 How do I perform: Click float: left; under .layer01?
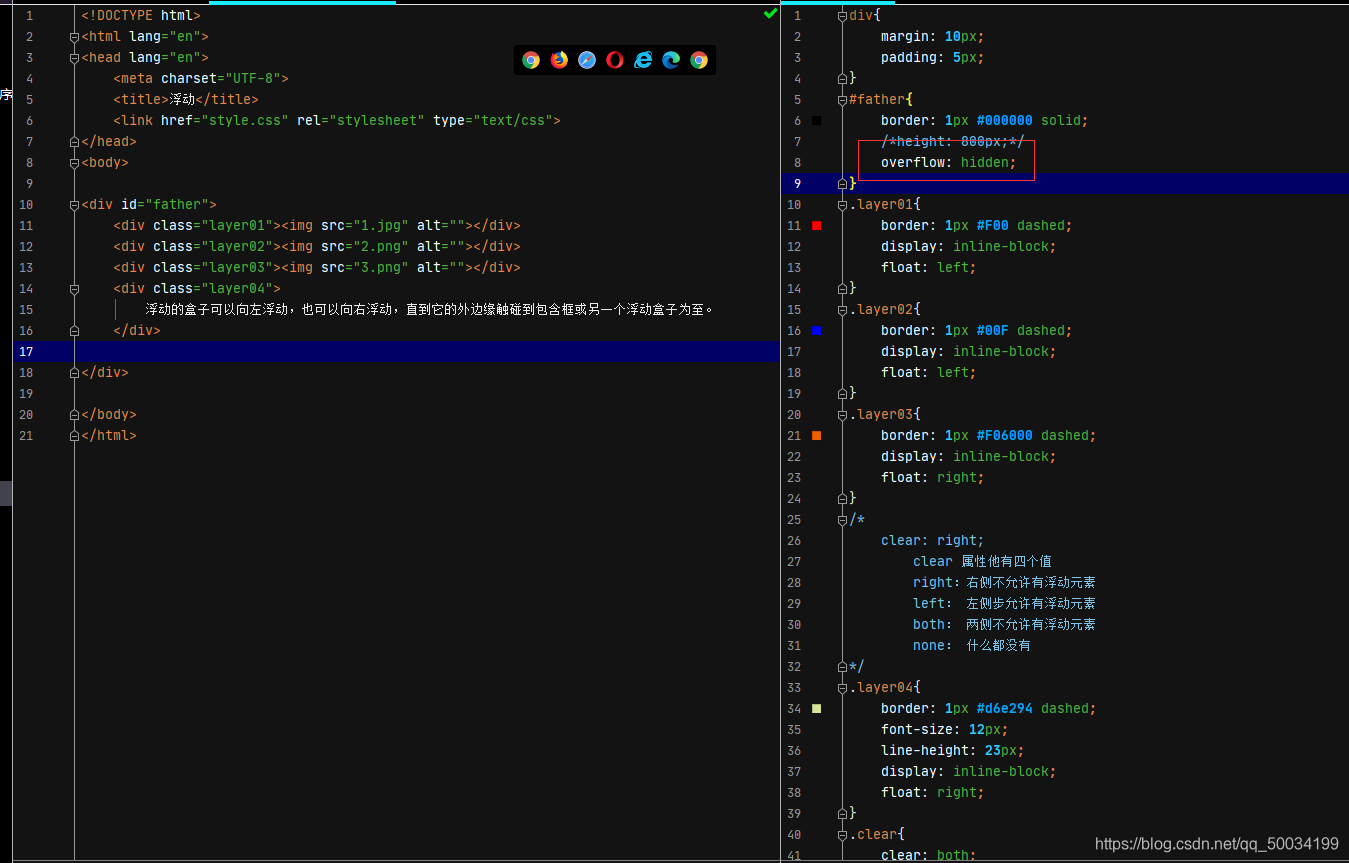(x=929, y=268)
